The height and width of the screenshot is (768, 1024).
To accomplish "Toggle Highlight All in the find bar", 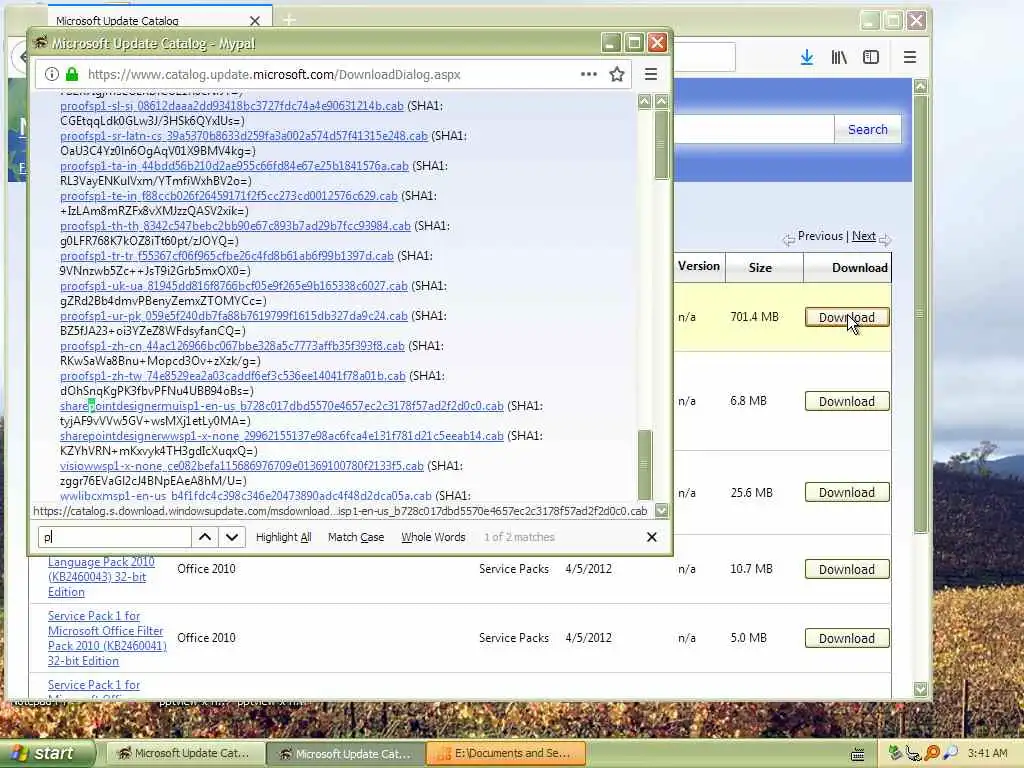I will tap(283, 537).
